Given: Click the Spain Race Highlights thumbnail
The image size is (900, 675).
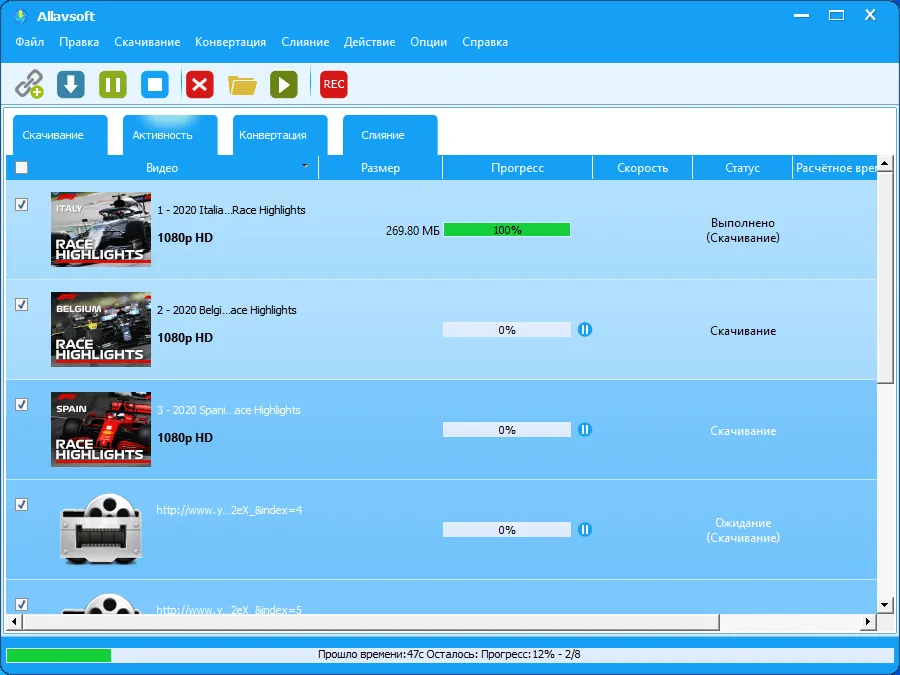Looking at the screenshot, I should 101,429.
